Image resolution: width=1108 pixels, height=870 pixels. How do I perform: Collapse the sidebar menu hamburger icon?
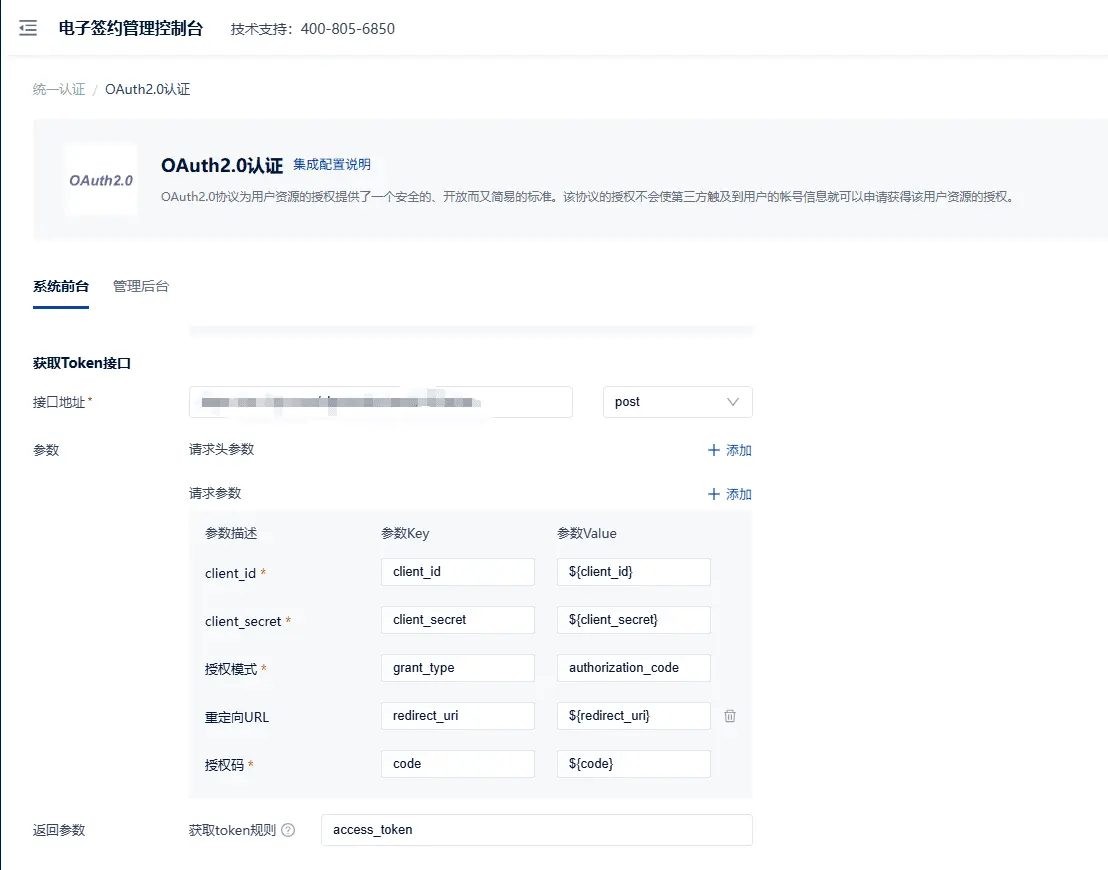28,28
